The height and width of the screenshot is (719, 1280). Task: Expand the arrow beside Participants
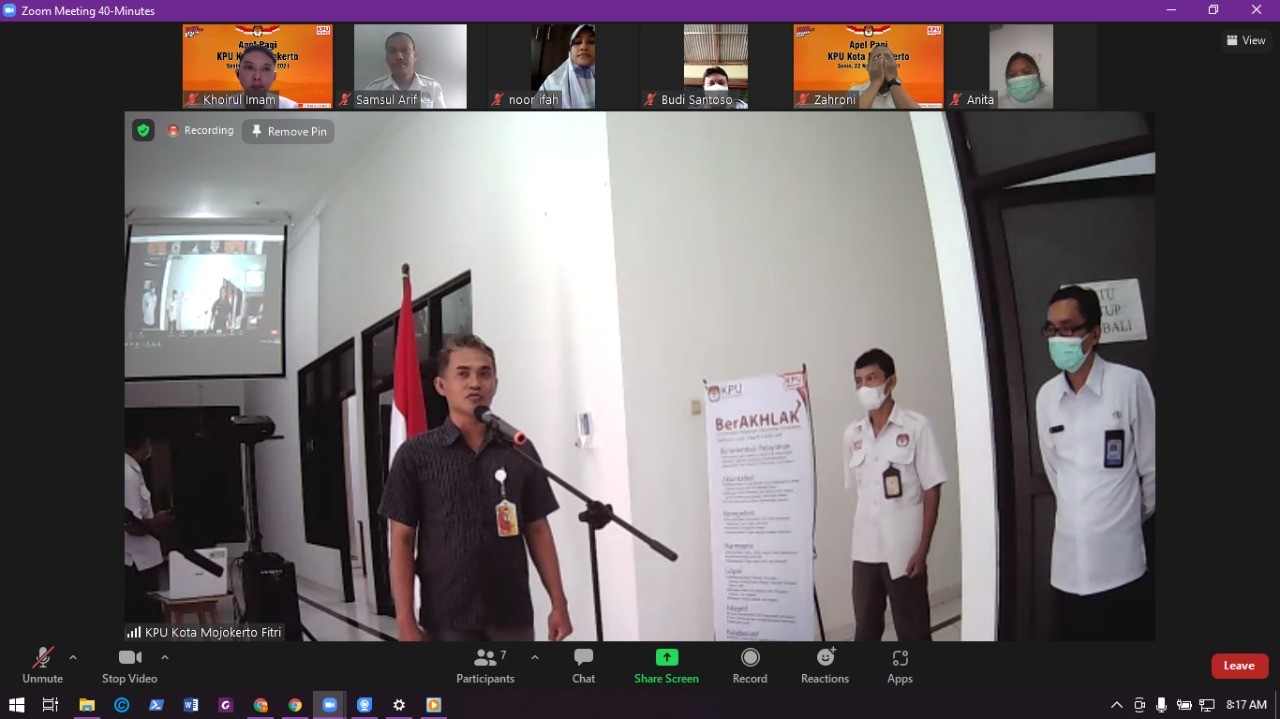click(x=535, y=657)
